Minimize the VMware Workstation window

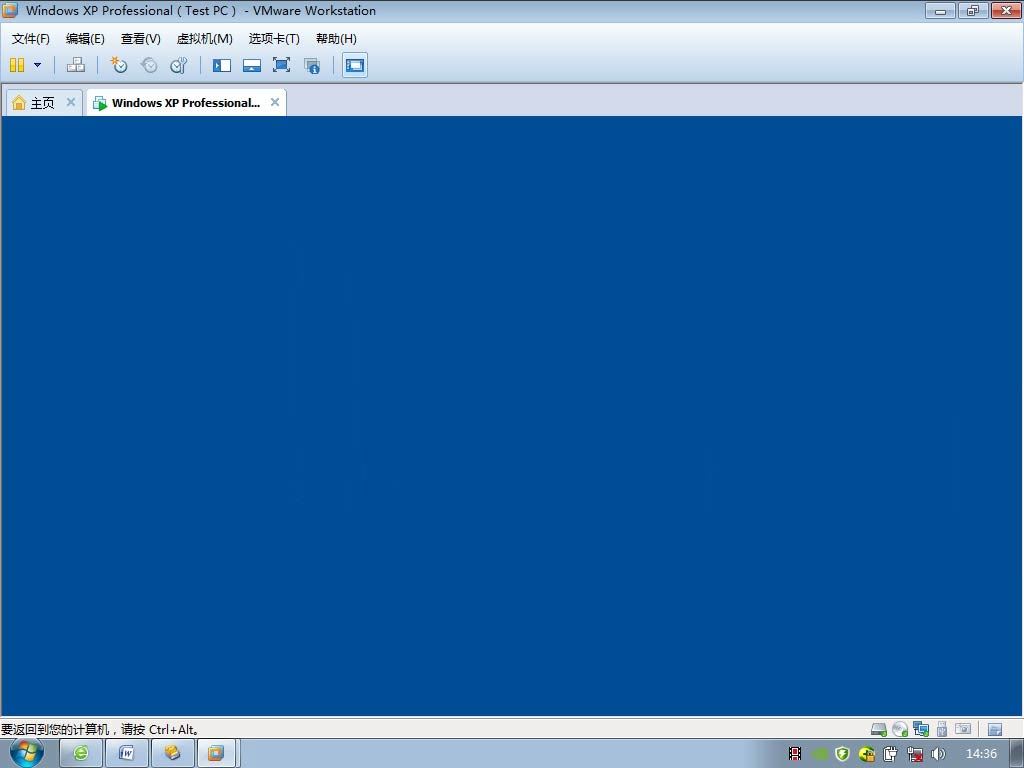[x=940, y=10]
